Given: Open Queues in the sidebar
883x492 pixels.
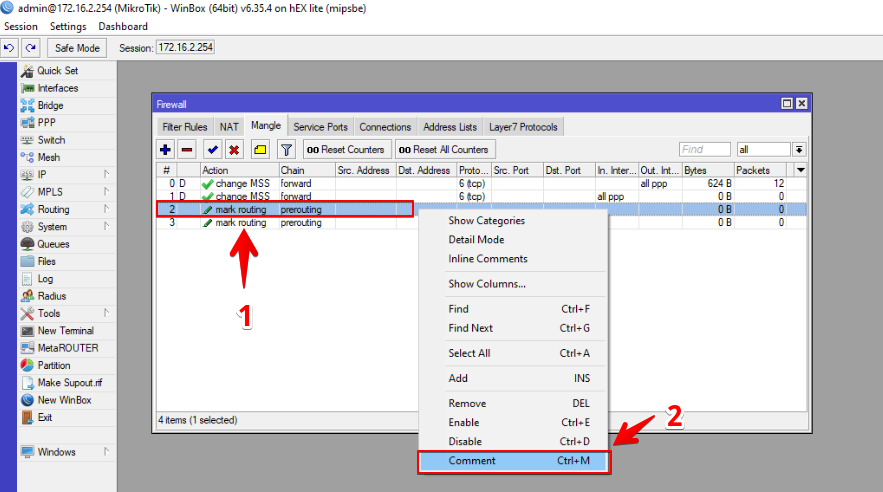Looking at the screenshot, I should (53, 244).
